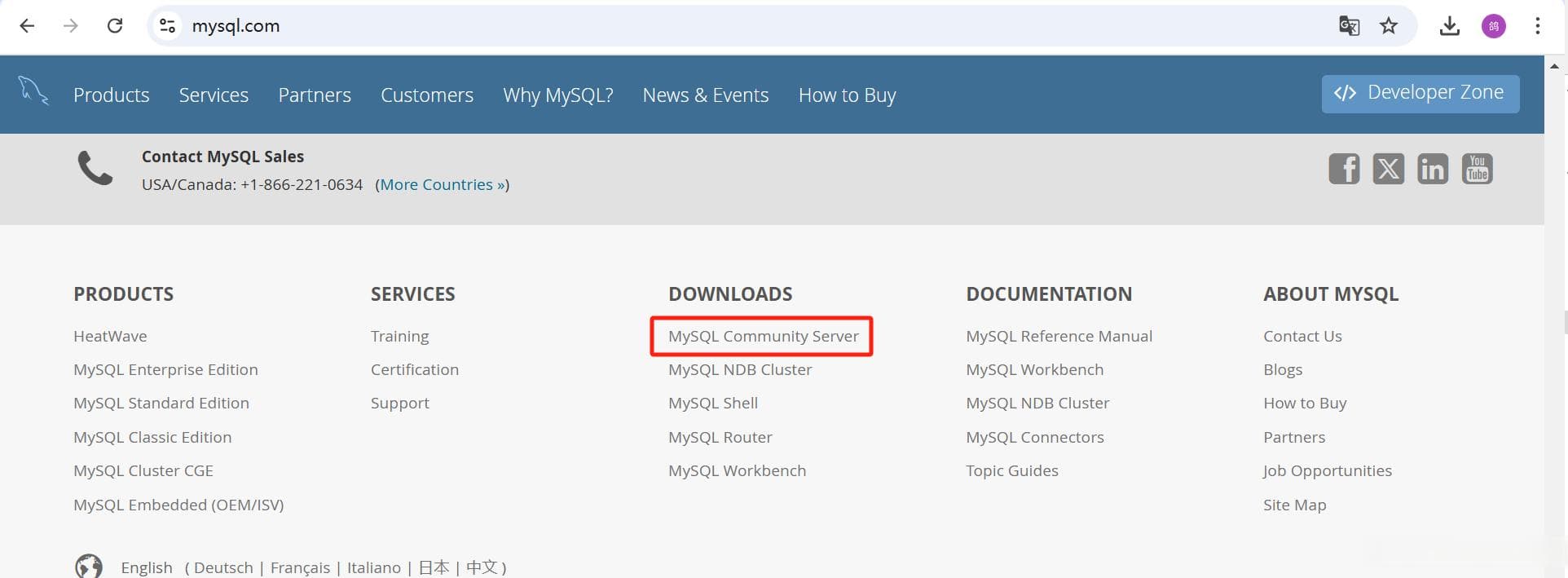The image size is (1568, 578).
Task: Open the News & Events nav menu
Action: point(706,95)
